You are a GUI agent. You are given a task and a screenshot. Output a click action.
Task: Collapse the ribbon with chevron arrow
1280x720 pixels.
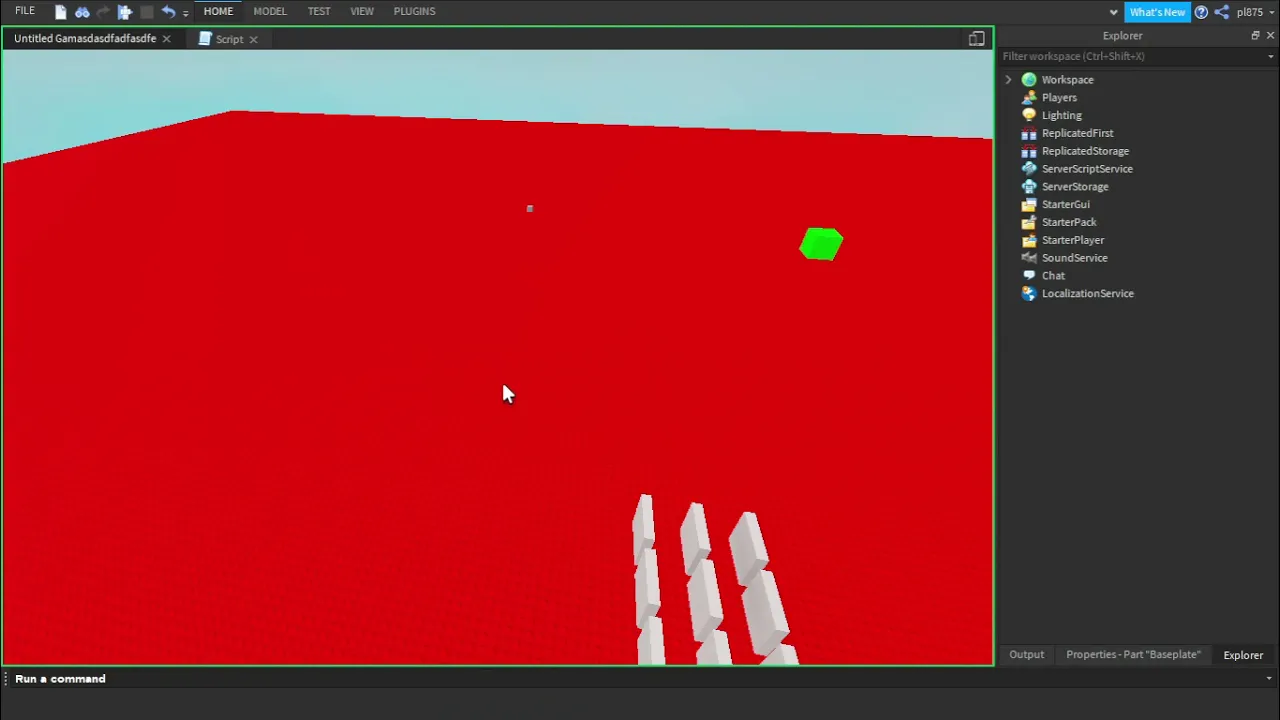tap(1114, 12)
